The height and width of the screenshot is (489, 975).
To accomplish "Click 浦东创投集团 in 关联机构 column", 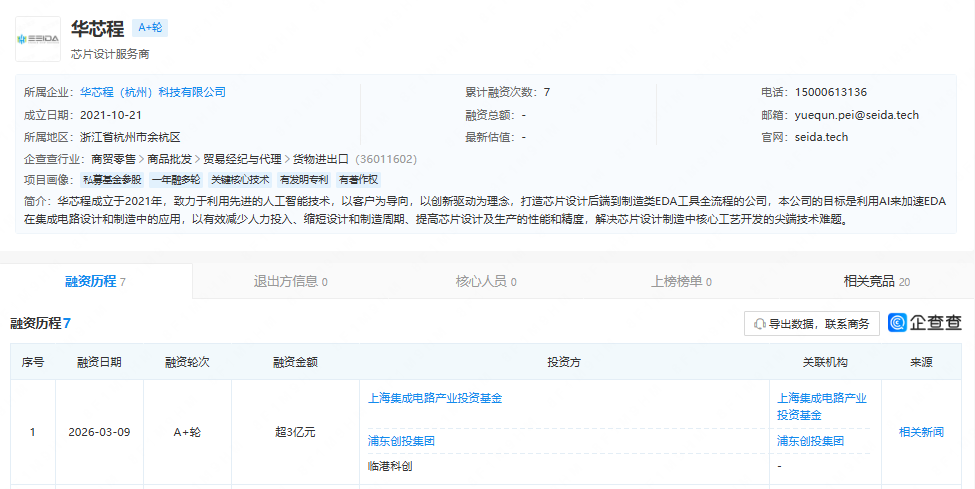I will (x=810, y=440).
